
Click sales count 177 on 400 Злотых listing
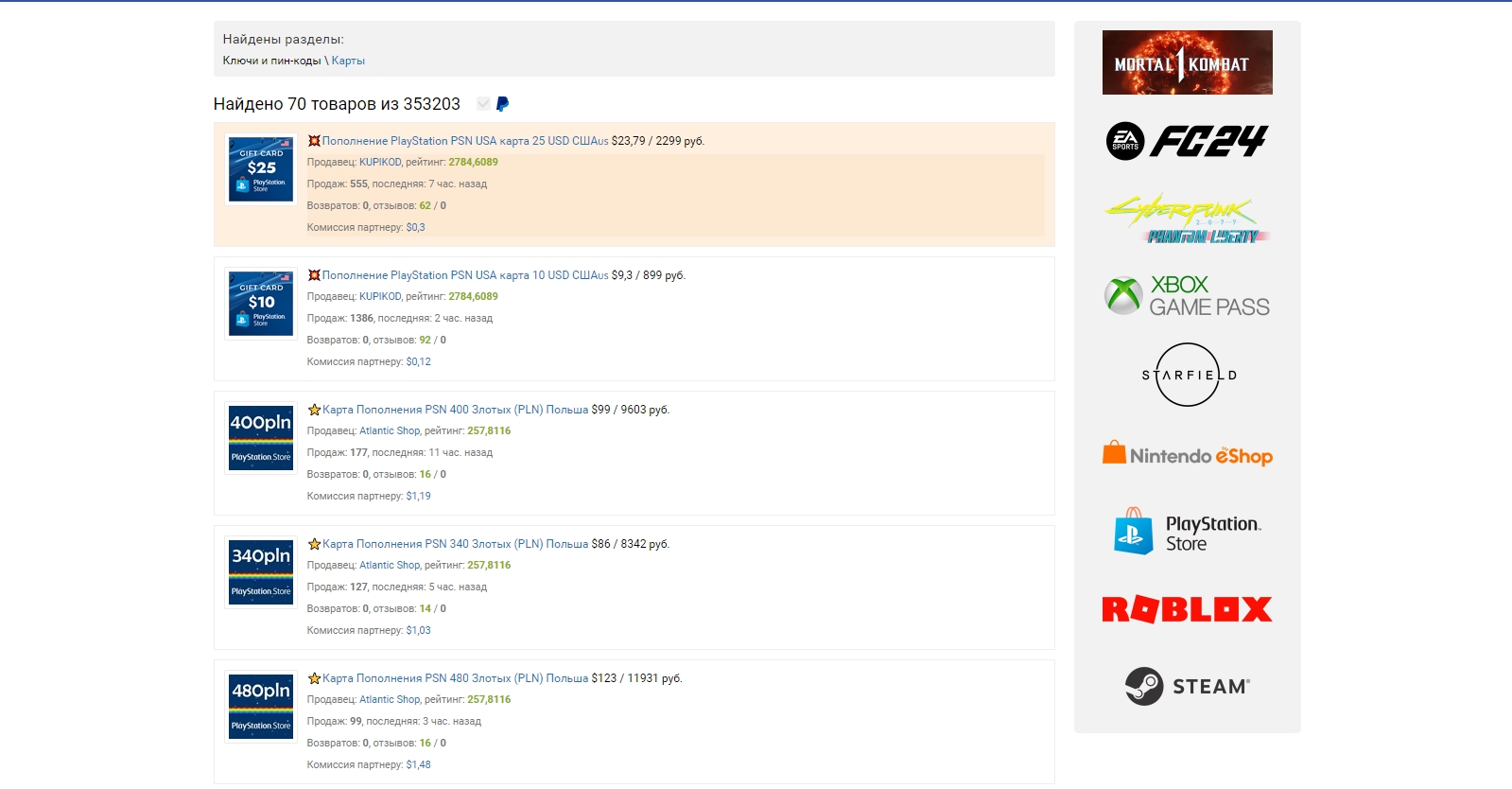[x=358, y=453]
